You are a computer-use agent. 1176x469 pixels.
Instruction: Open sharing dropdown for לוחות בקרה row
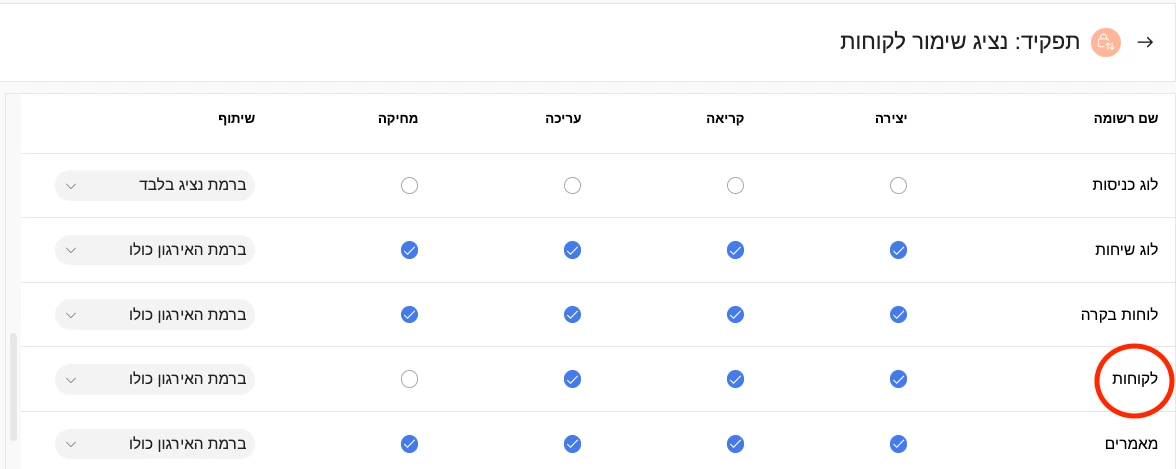coord(155,314)
